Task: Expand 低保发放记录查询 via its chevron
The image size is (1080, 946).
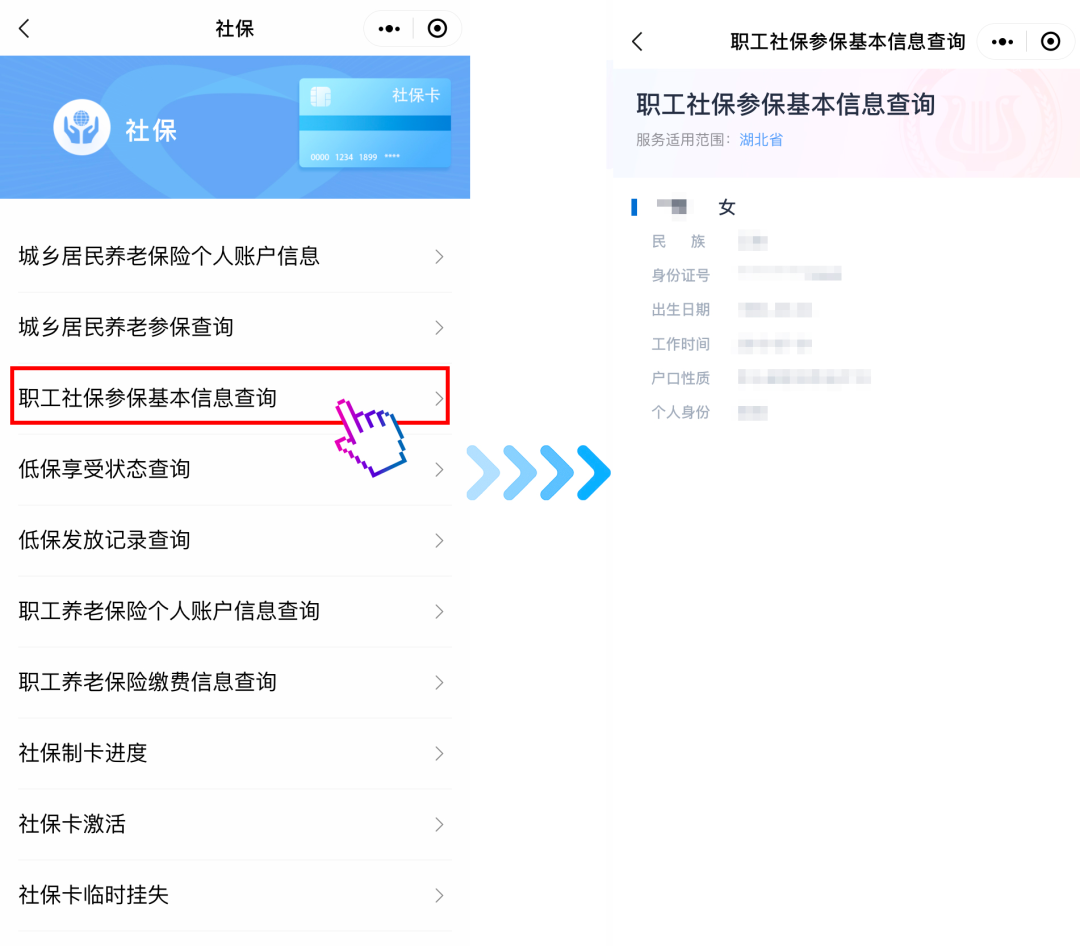Action: (439, 540)
